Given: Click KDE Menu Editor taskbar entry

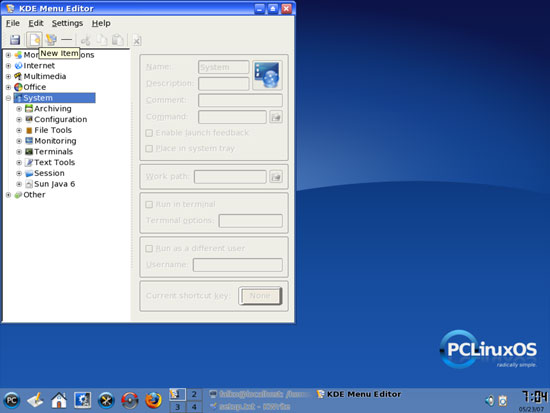Looking at the screenshot, I should (359, 394).
